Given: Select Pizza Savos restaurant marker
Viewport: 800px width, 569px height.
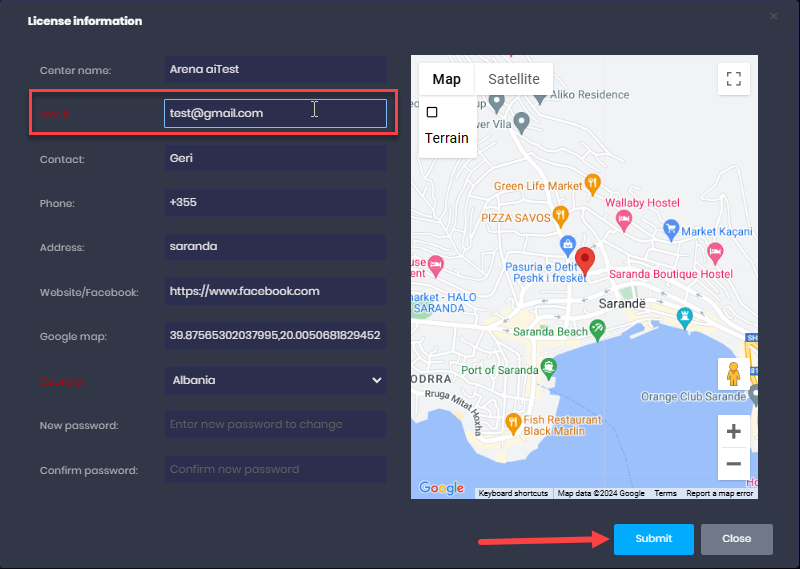Looking at the screenshot, I should click(x=561, y=215).
